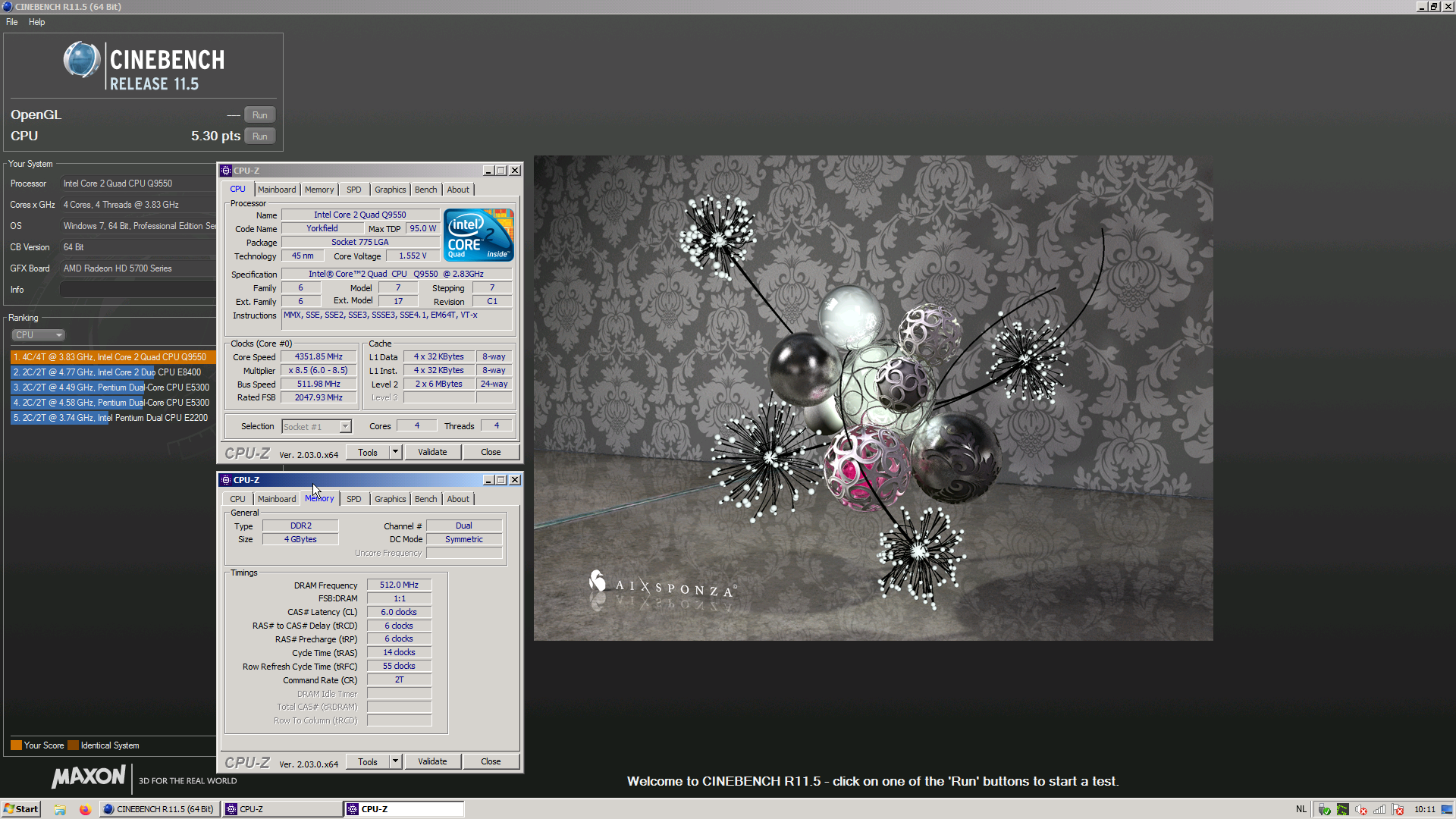Click Validate in upper CPU-Z window
Viewport: 1456px width, 819px height.
point(432,453)
